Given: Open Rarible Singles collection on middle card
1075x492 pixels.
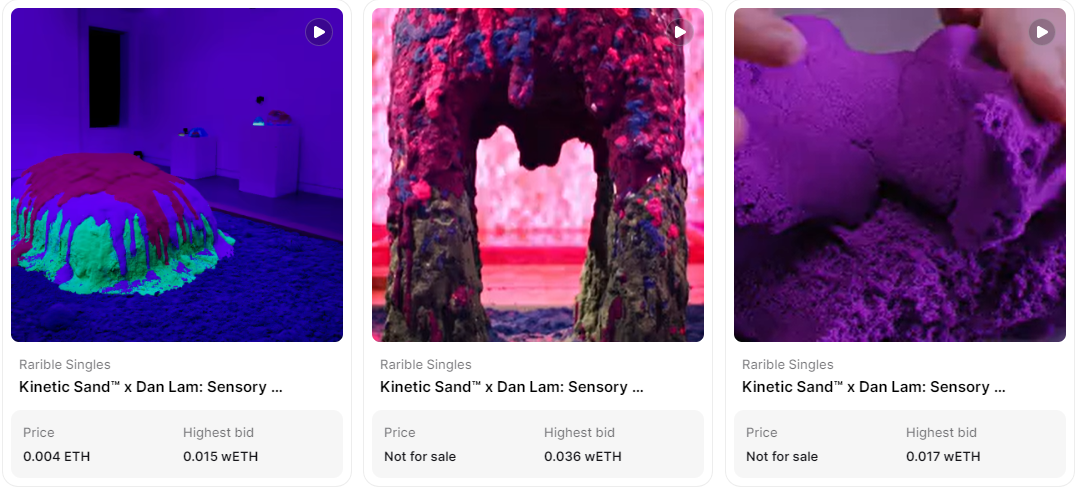Looking at the screenshot, I should pyautogui.click(x=426, y=365).
